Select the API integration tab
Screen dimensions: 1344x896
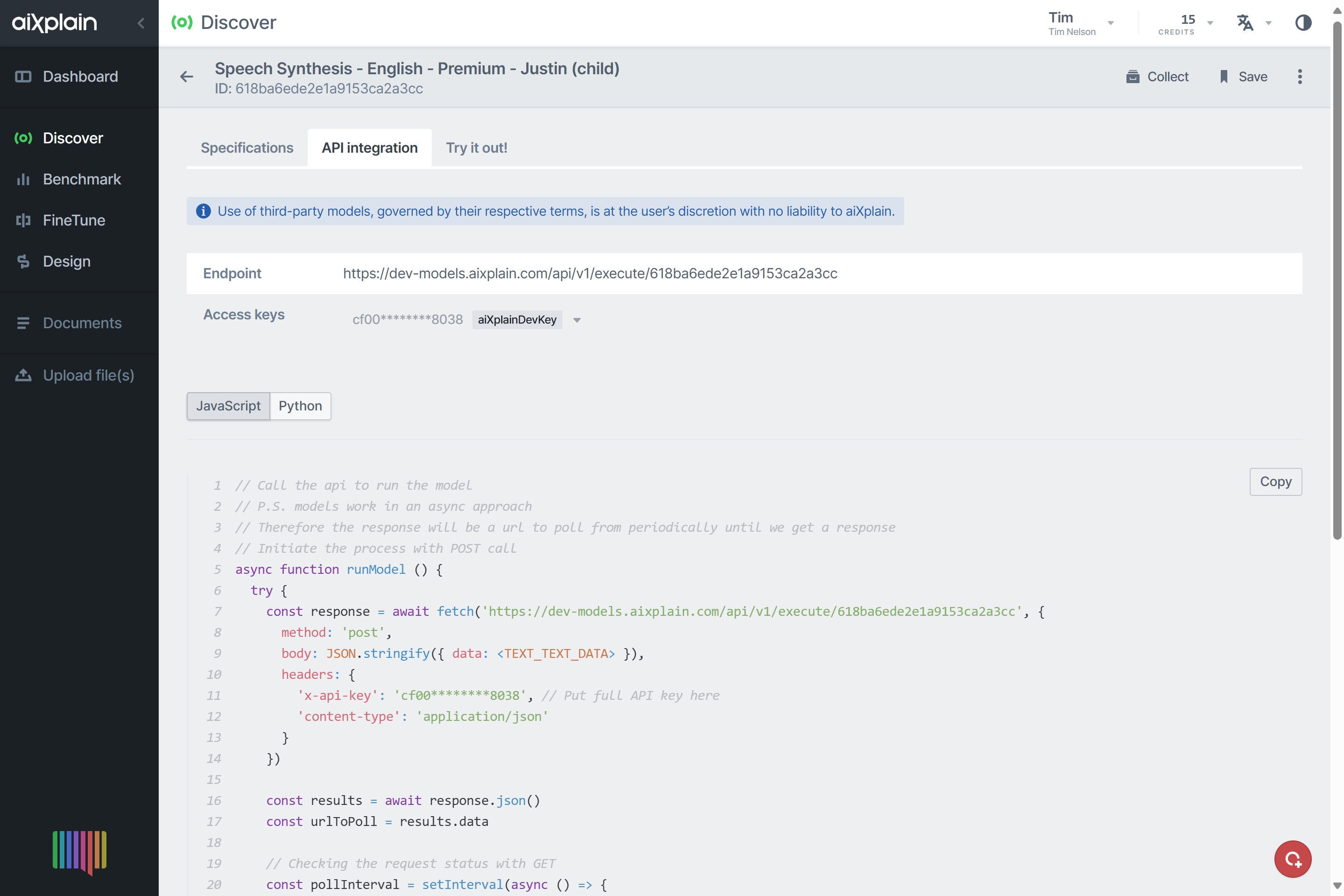pyautogui.click(x=370, y=148)
